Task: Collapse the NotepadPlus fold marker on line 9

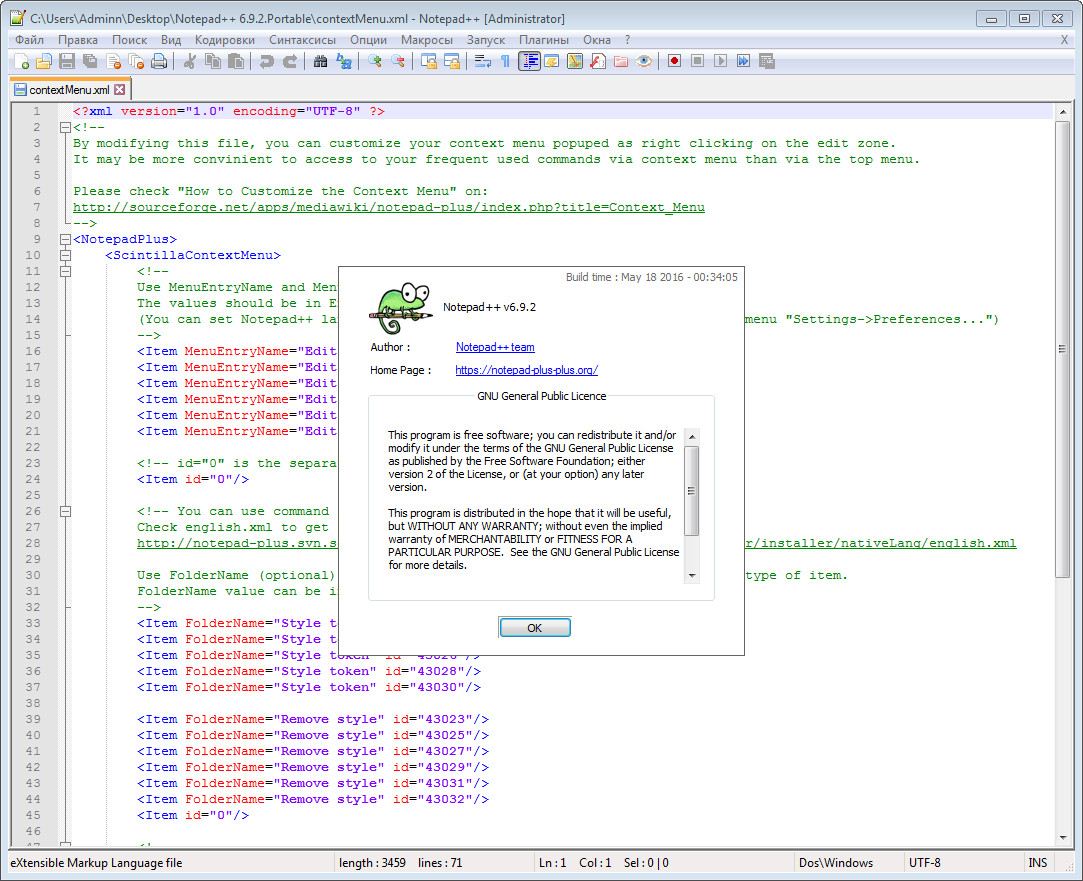Action: click(65, 239)
